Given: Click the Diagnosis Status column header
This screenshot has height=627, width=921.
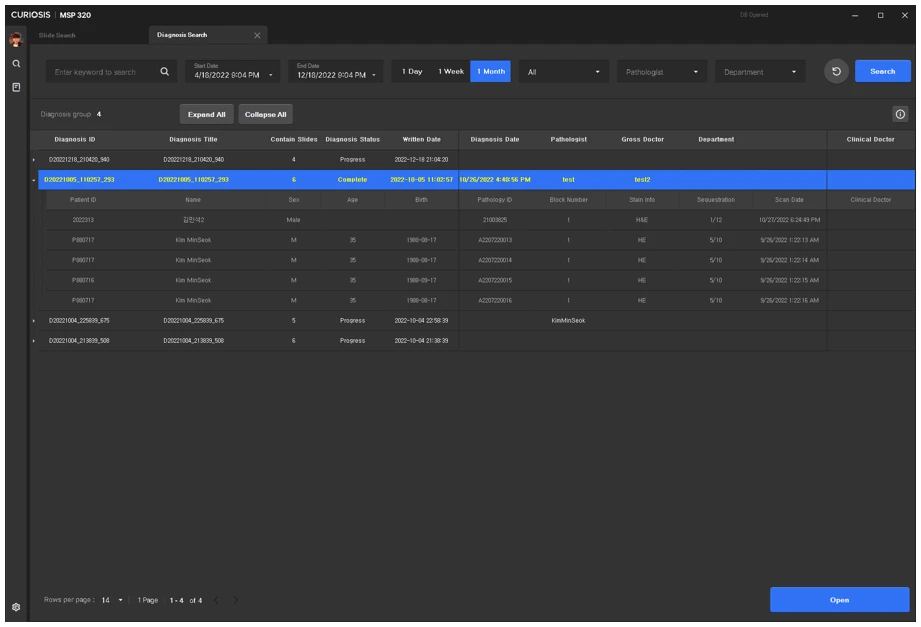Looking at the screenshot, I should coord(352,139).
